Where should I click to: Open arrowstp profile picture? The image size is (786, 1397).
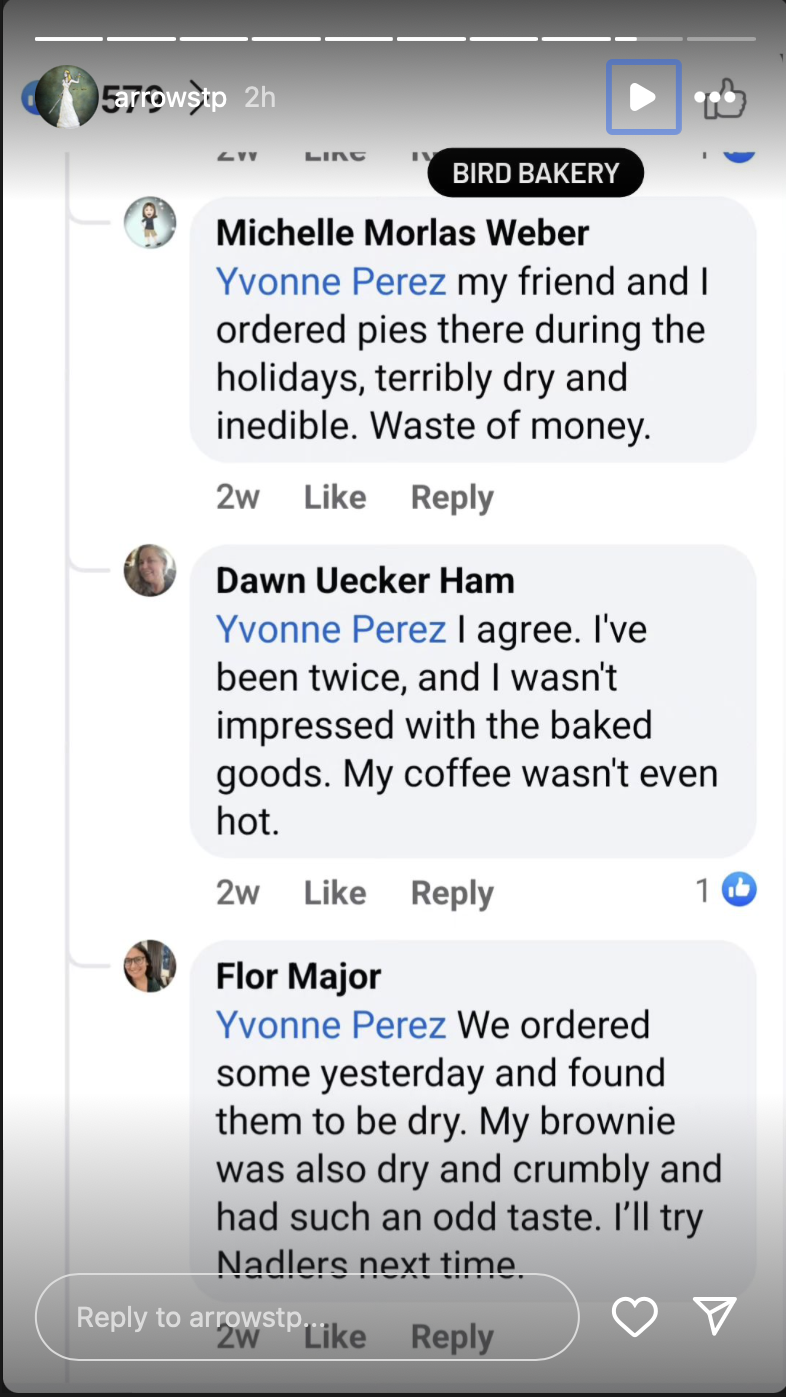pyautogui.click(x=67, y=97)
